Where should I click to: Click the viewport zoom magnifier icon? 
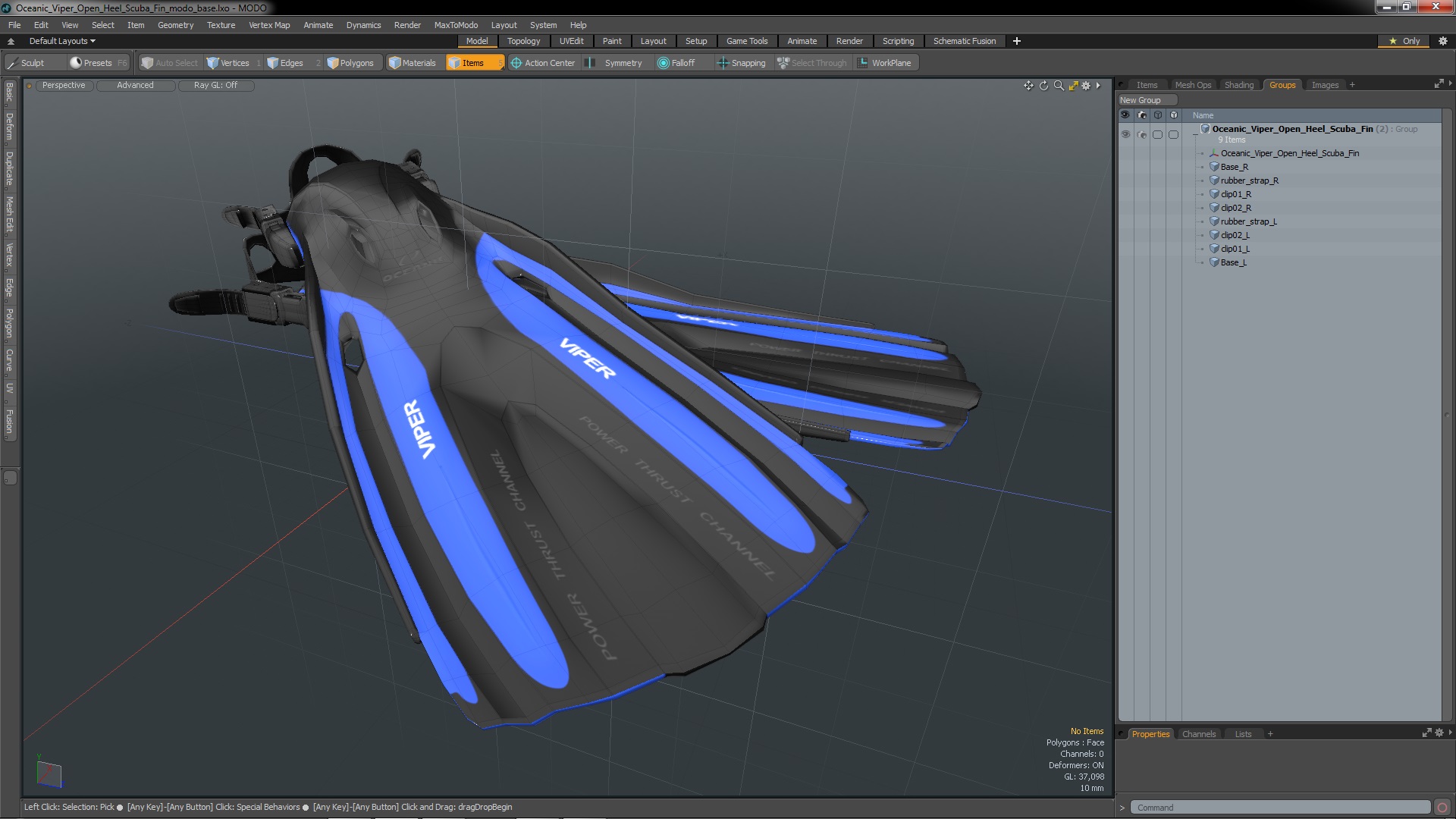[x=1059, y=86]
